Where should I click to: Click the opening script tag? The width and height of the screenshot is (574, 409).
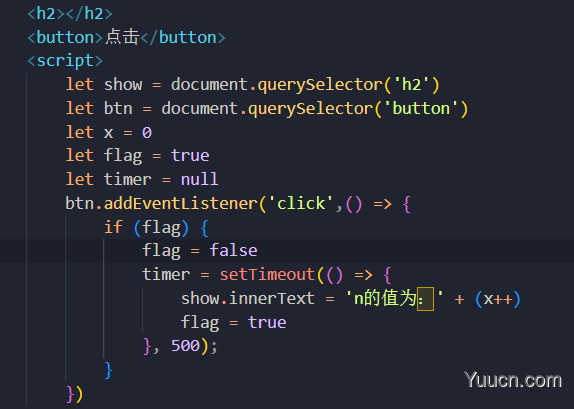pos(65,60)
